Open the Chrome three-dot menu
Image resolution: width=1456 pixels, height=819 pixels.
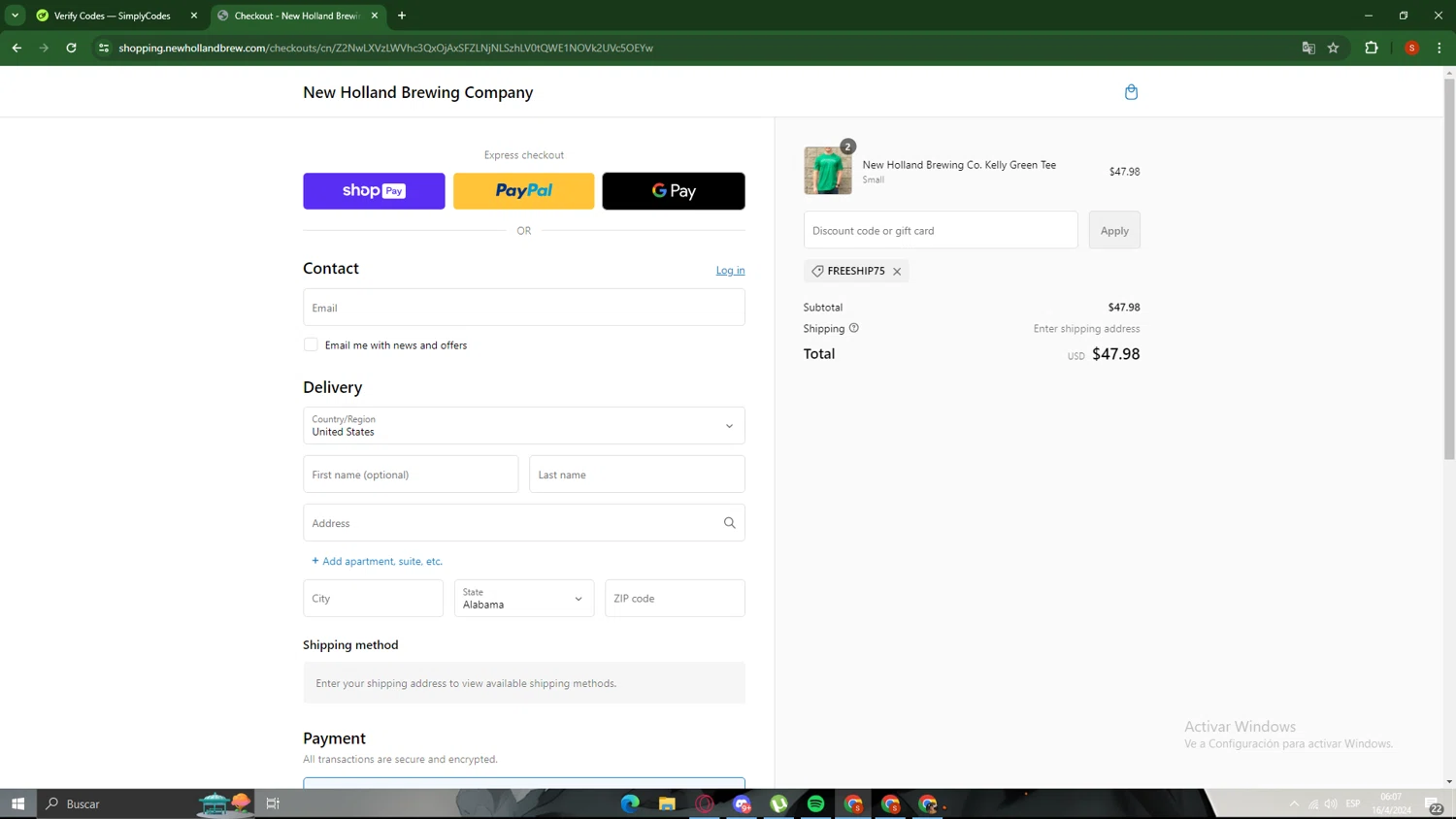[x=1439, y=48]
